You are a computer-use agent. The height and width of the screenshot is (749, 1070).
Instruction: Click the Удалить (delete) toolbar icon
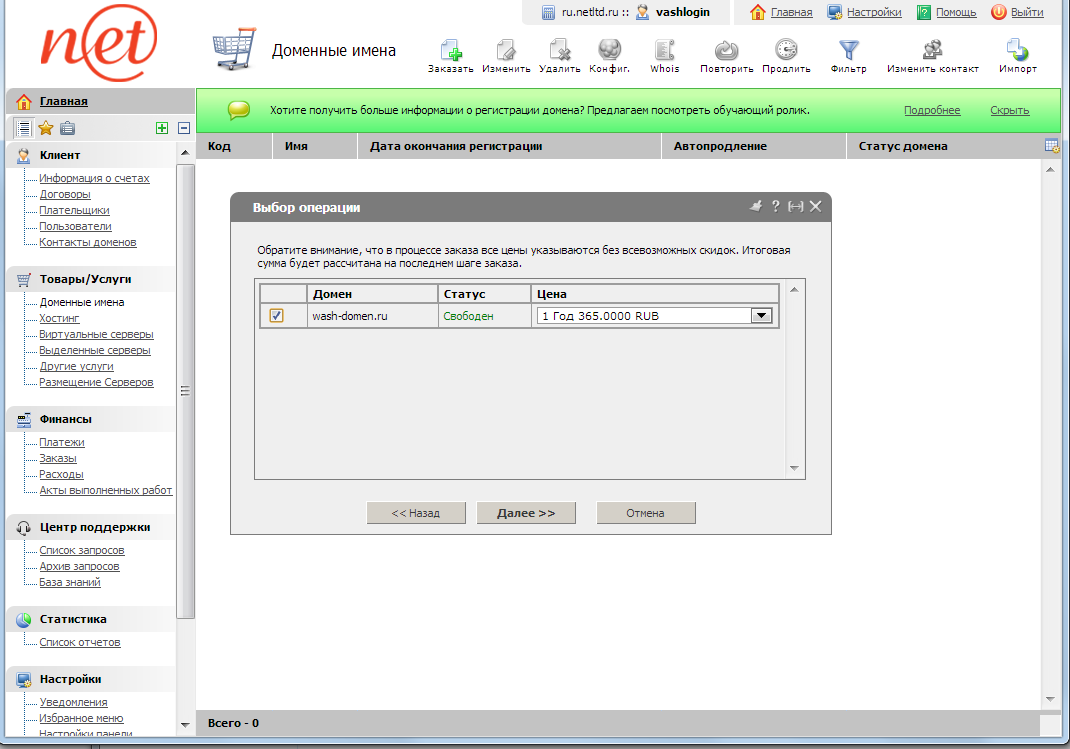click(x=559, y=51)
